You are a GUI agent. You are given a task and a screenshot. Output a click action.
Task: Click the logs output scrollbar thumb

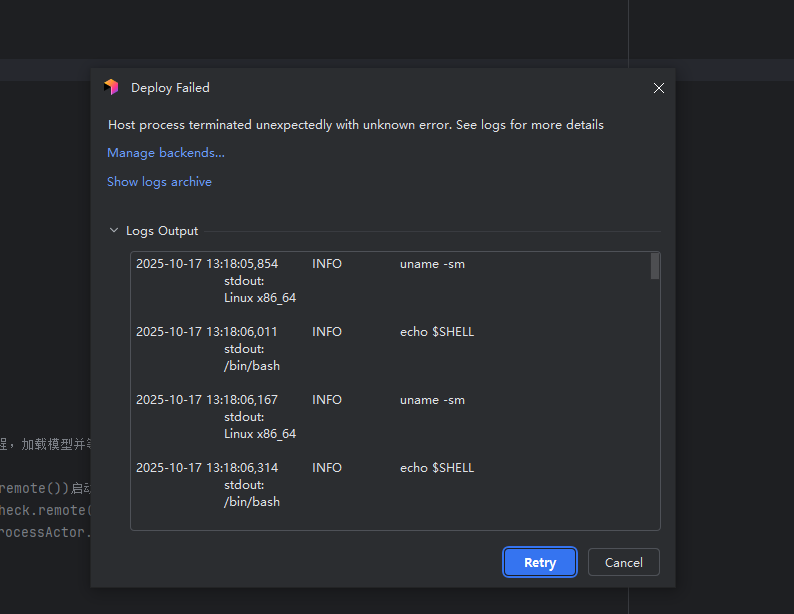pos(654,266)
